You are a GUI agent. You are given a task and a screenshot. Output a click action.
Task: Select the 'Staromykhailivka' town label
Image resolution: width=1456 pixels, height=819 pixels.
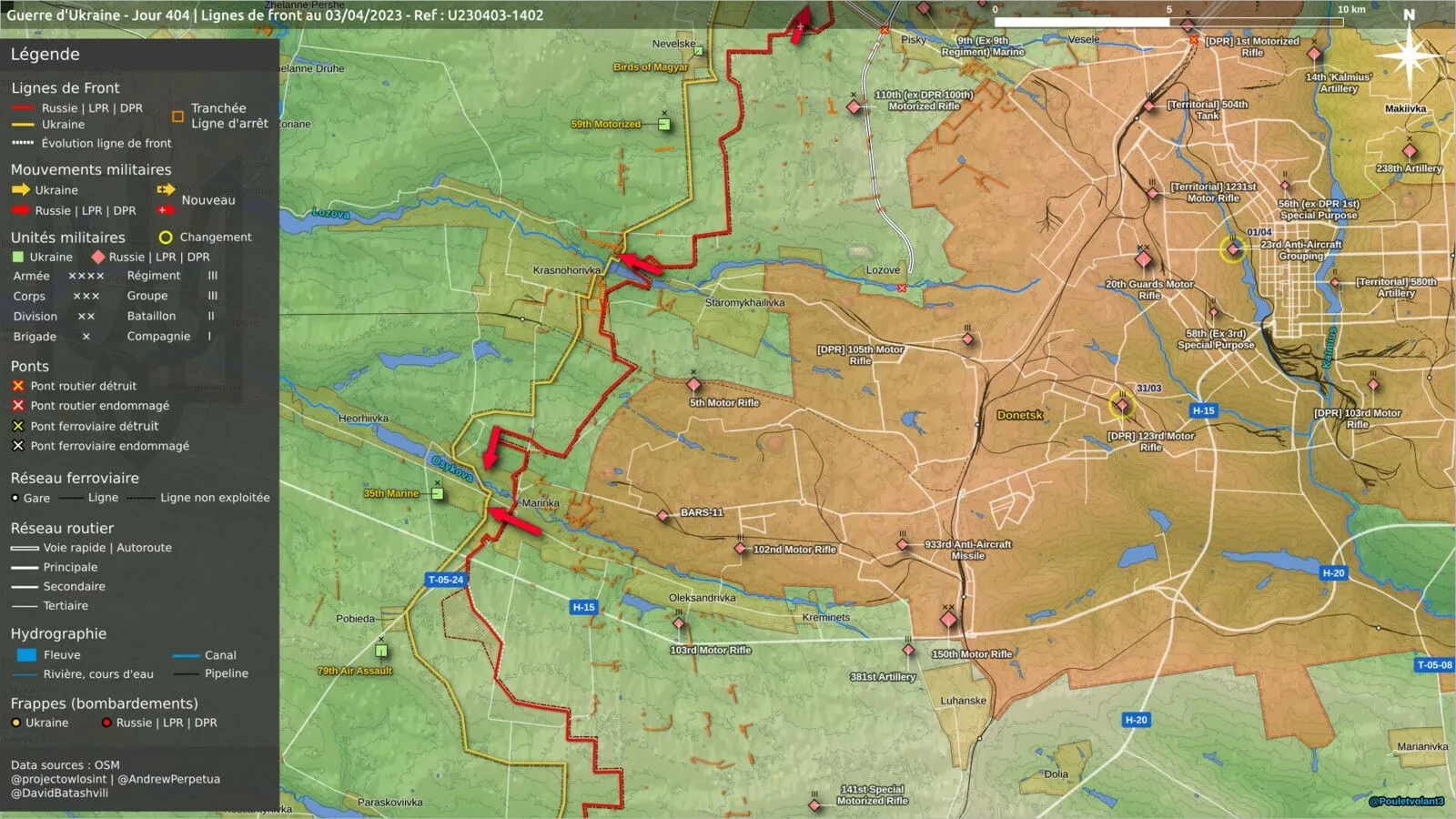pos(744,303)
